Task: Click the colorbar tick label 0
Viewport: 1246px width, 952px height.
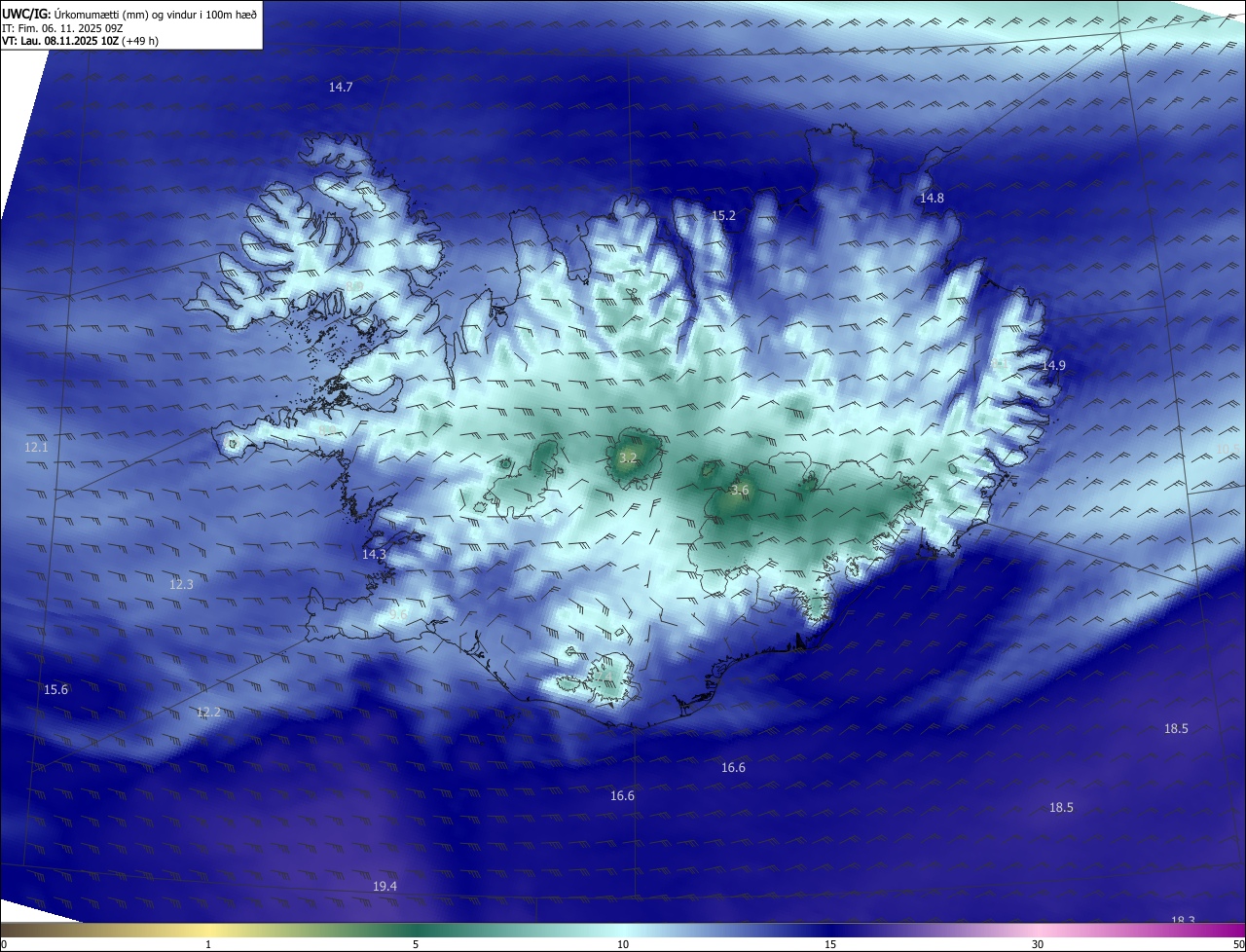Action: click(x=3, y=944)
